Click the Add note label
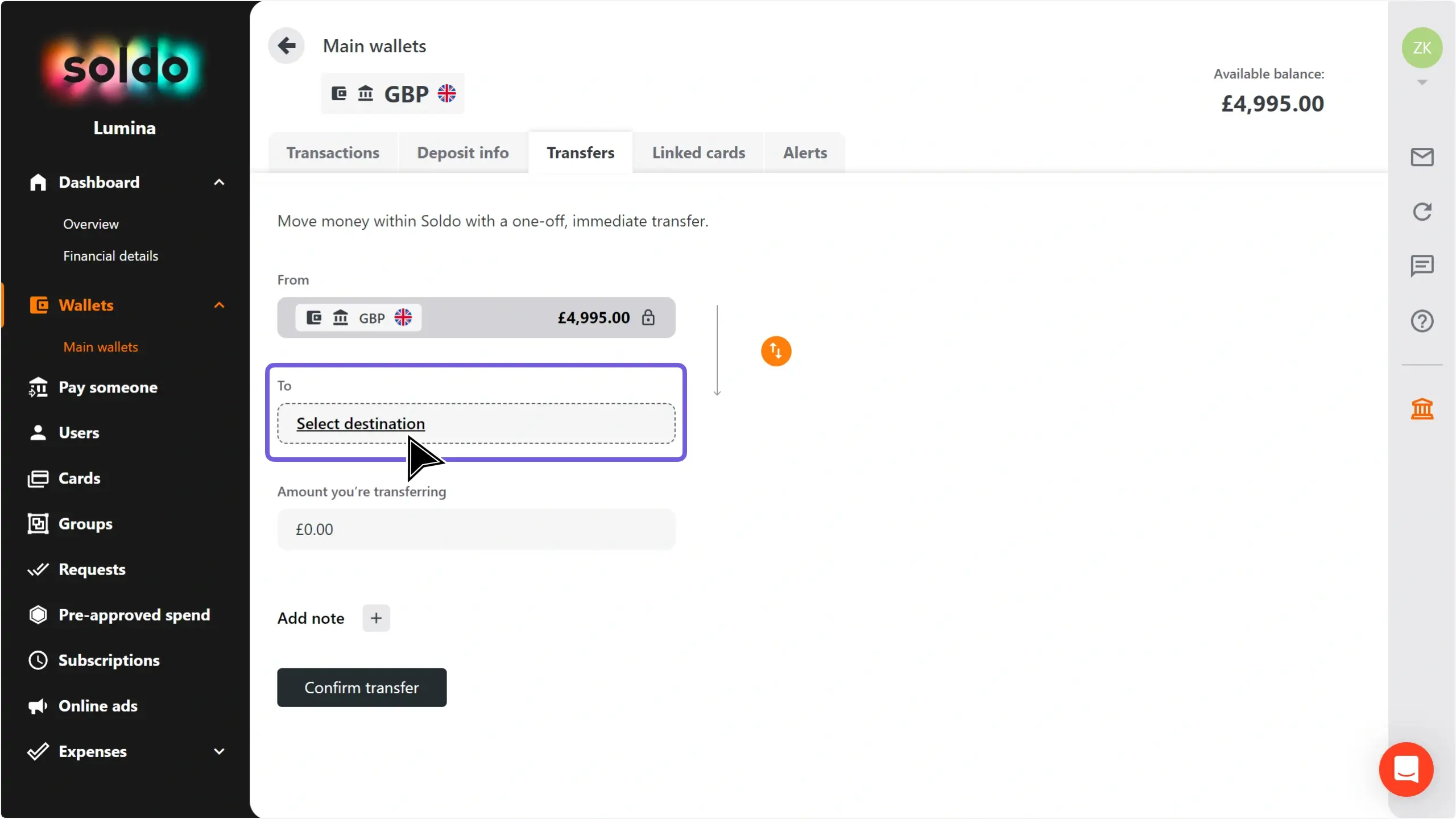The height and width of the screenshot is (819, 1456). [x=311, y=618]
